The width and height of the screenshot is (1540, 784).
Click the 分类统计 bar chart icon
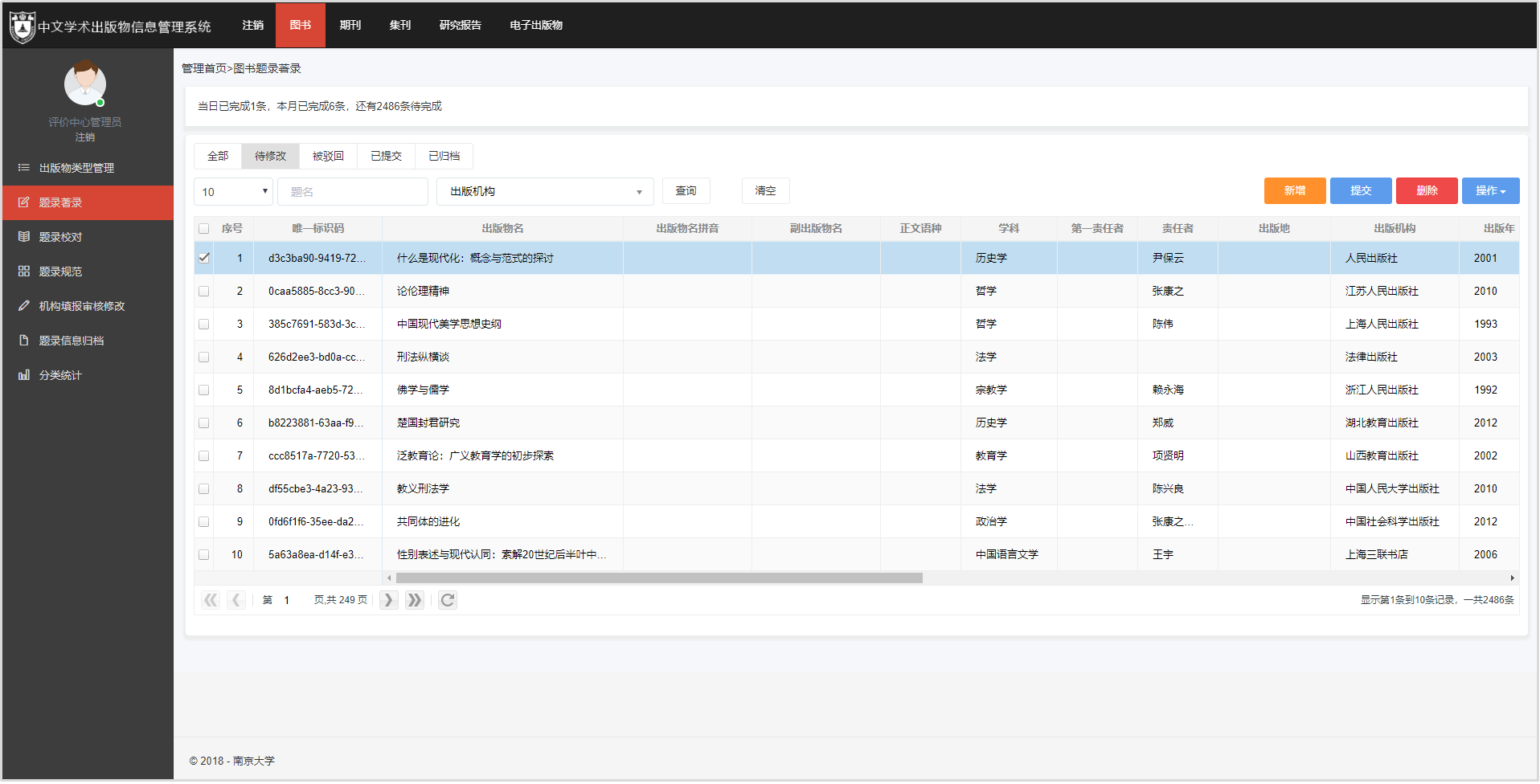click(24, 375)
